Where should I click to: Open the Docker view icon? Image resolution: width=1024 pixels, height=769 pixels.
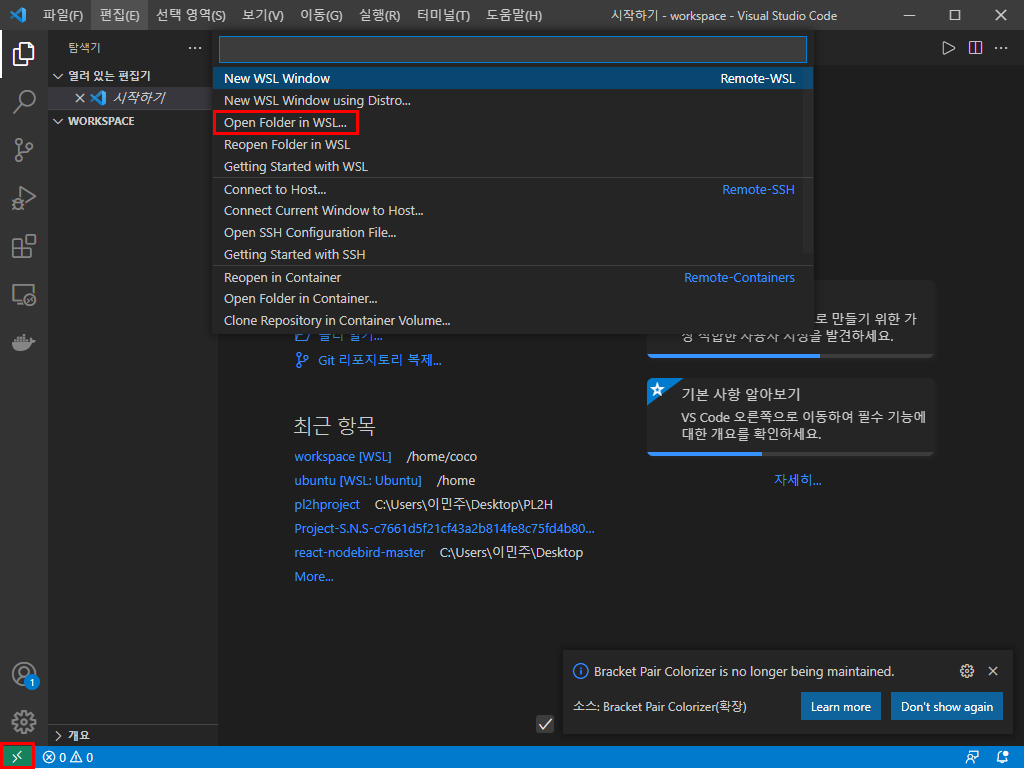[x=24, y=342]
